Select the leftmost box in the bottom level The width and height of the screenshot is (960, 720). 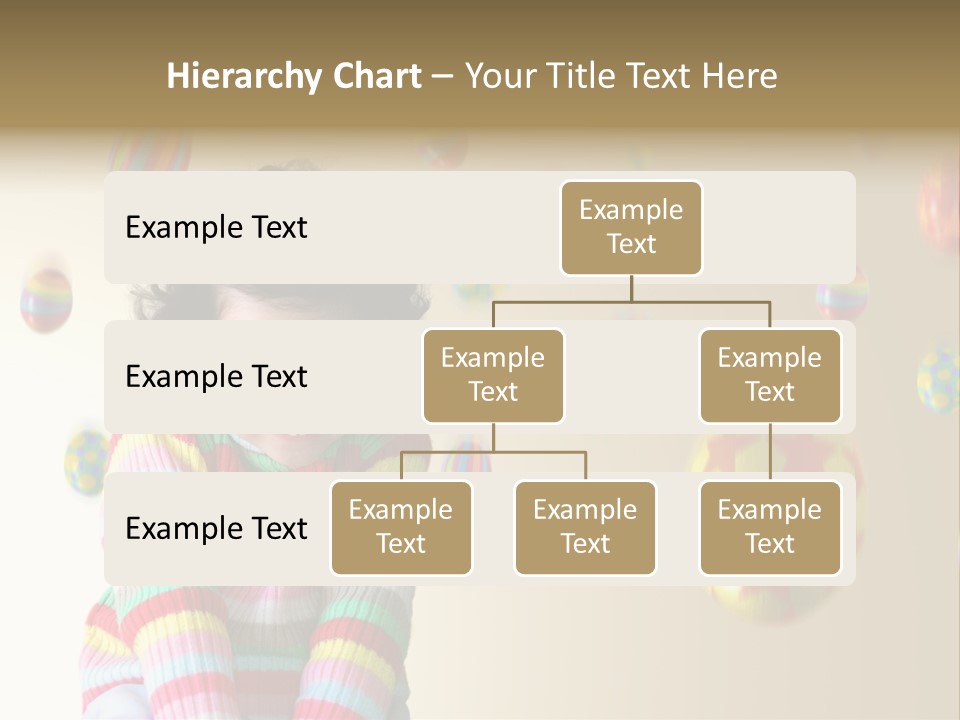(x=401, y=528)
